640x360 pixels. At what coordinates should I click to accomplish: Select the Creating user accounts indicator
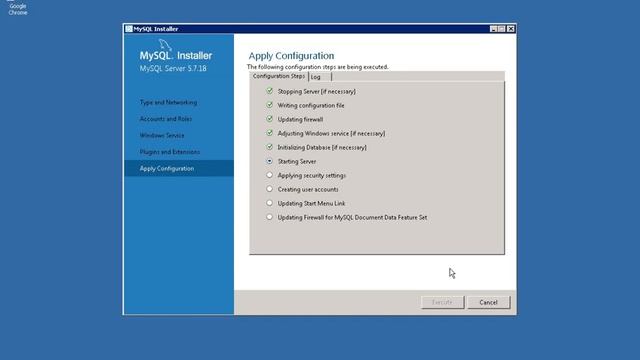(269, 189)
